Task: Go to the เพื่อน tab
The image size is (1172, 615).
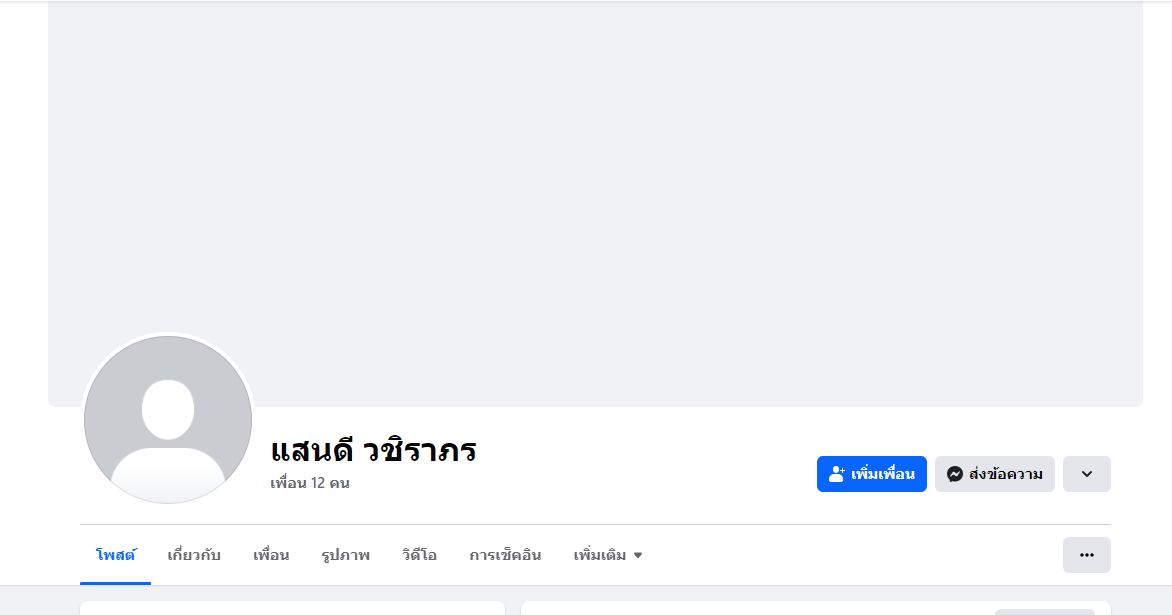Action: 271,555
